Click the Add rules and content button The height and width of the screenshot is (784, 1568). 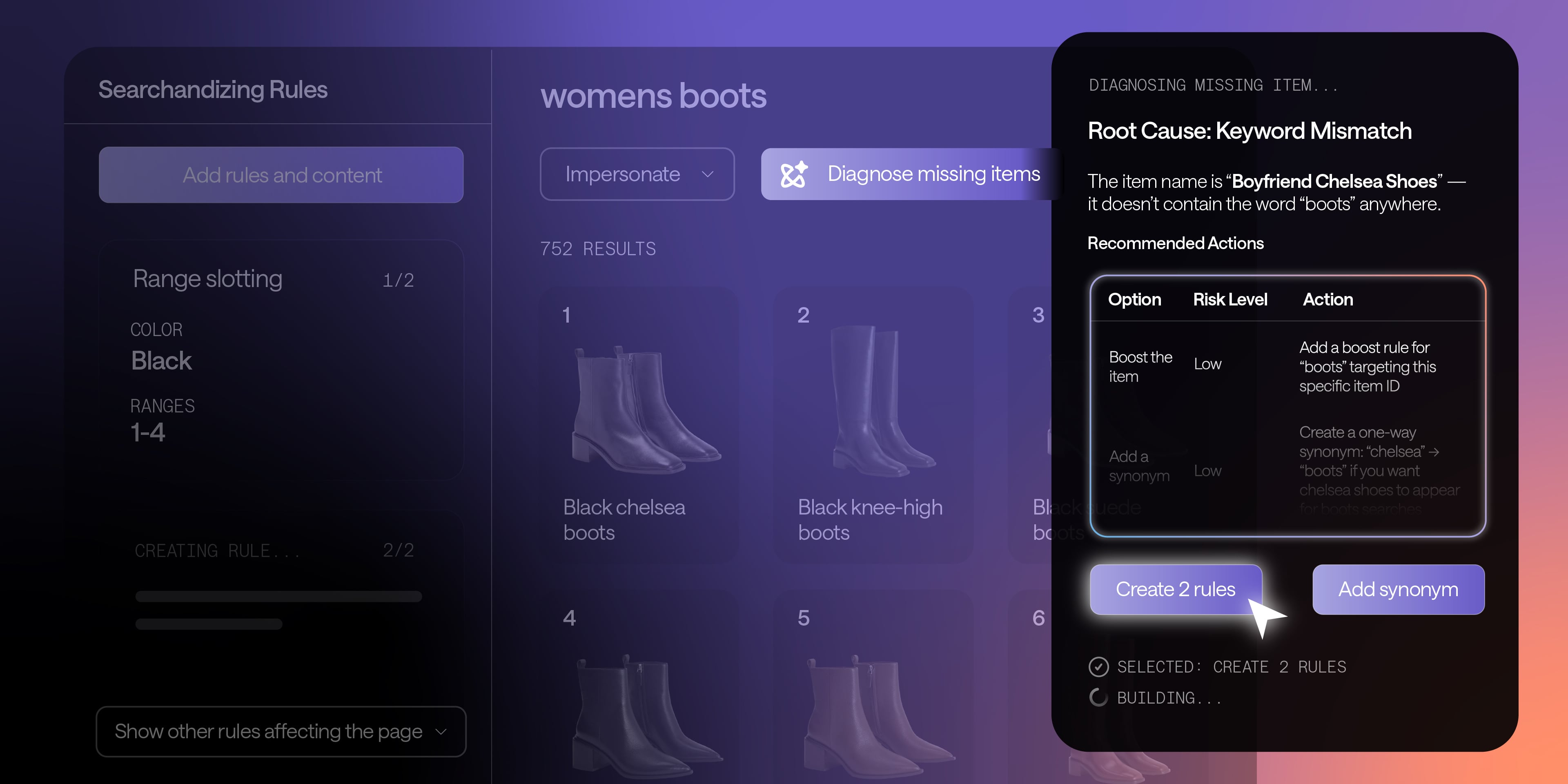[x=281, y=175]
